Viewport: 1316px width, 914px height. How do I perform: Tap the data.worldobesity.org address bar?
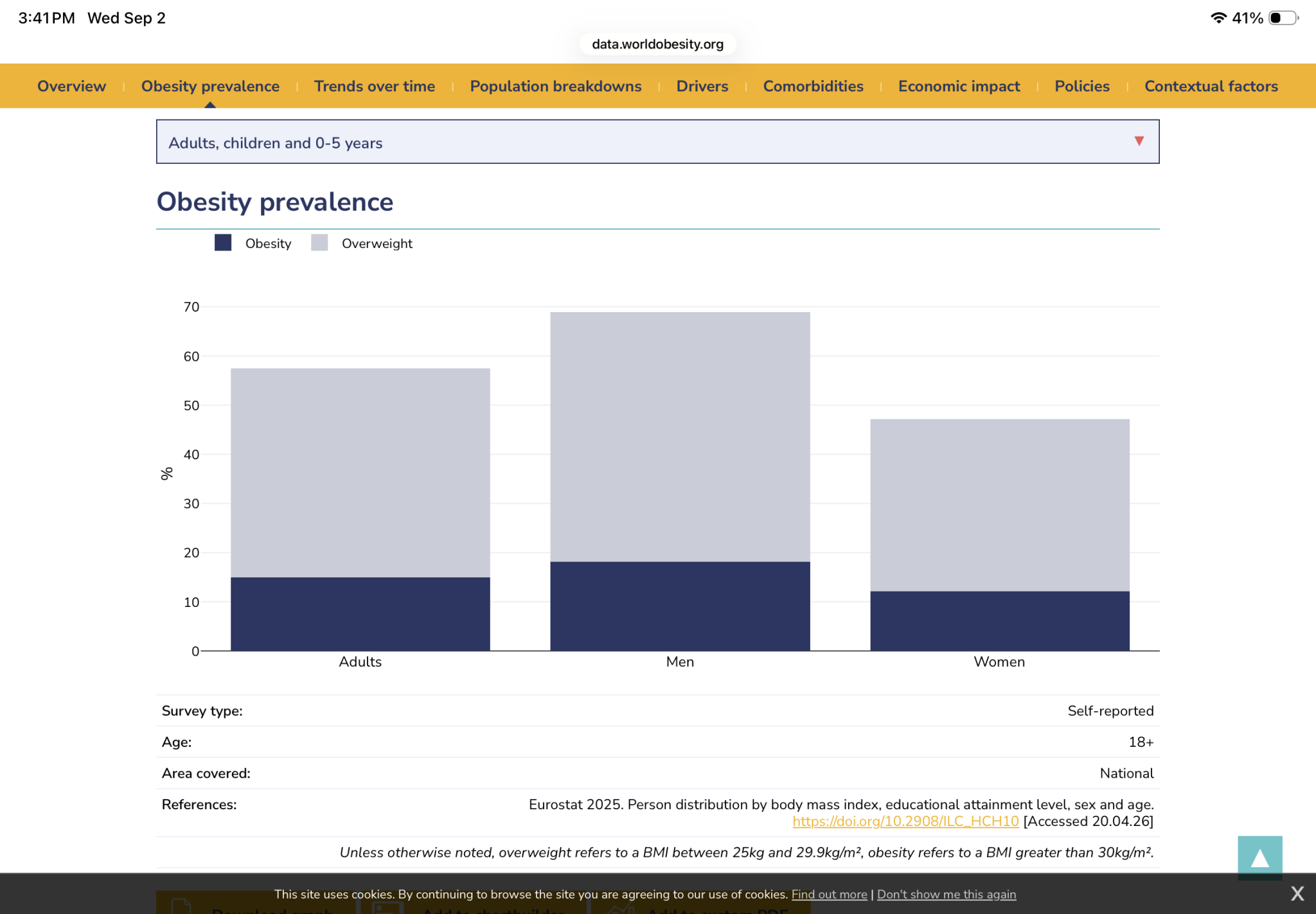pyautogui.click(x=657, y=44)
